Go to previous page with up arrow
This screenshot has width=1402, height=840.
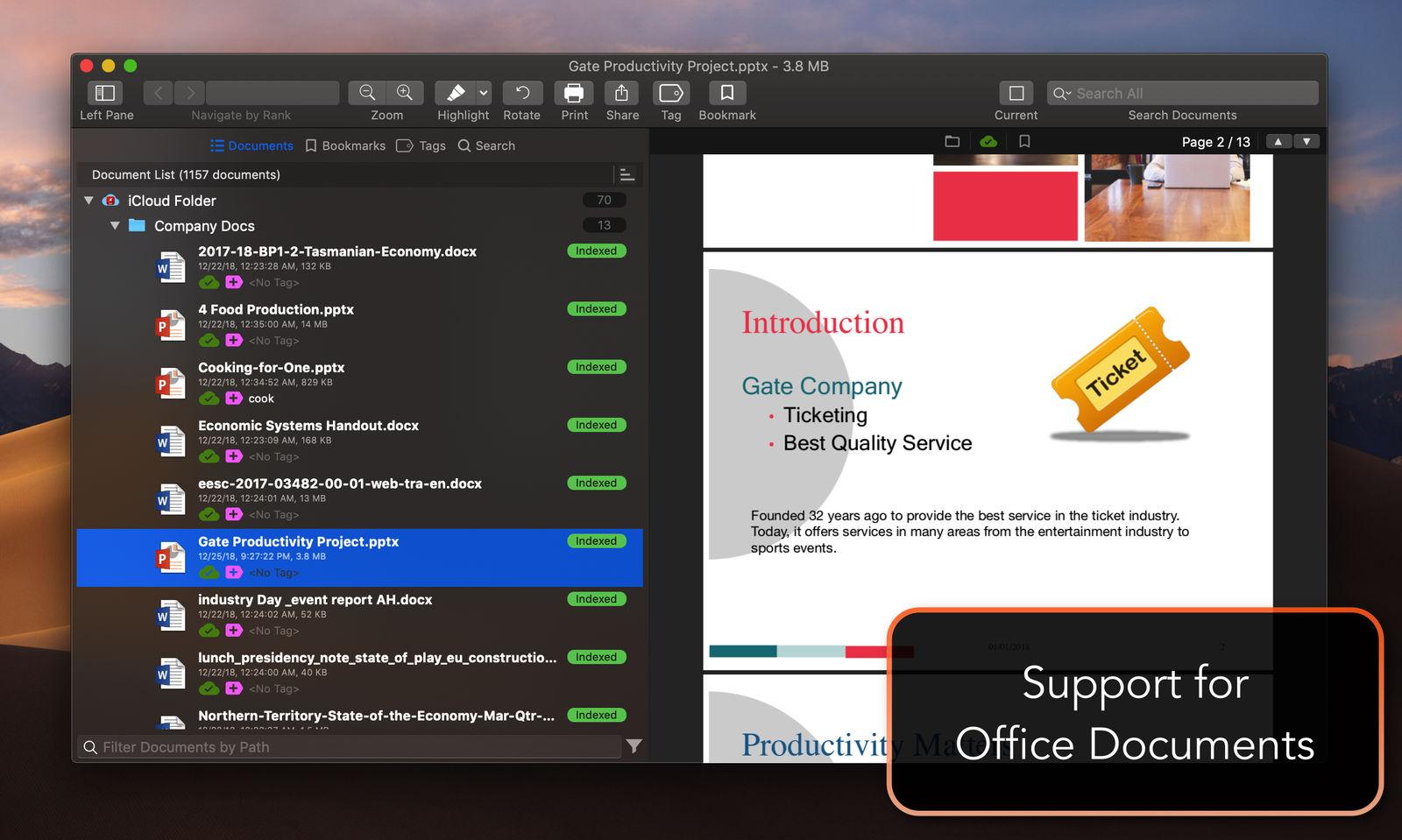point(1278,142)
